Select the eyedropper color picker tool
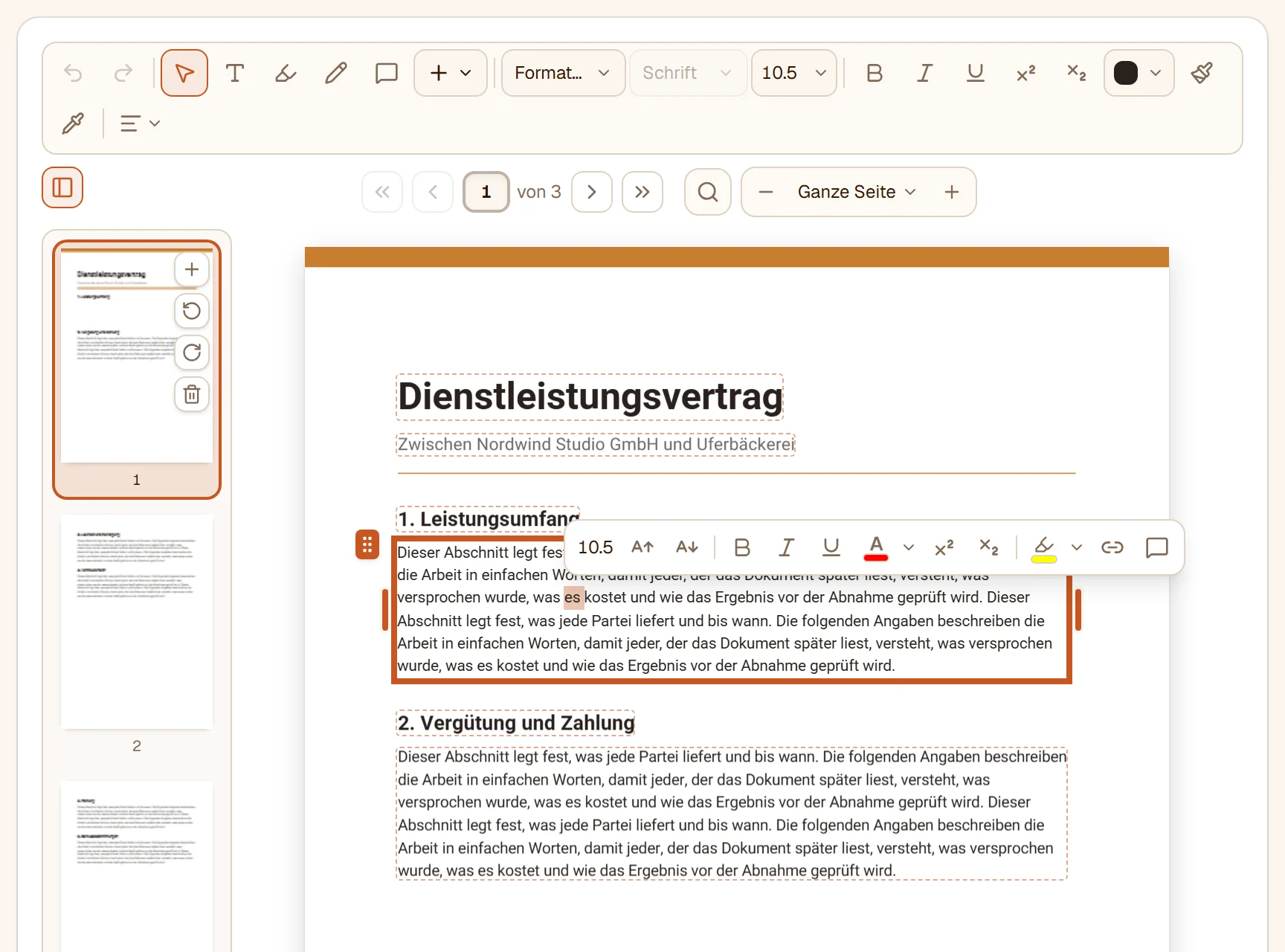This screenshot has height=952, width=1285. click(73, 123)
